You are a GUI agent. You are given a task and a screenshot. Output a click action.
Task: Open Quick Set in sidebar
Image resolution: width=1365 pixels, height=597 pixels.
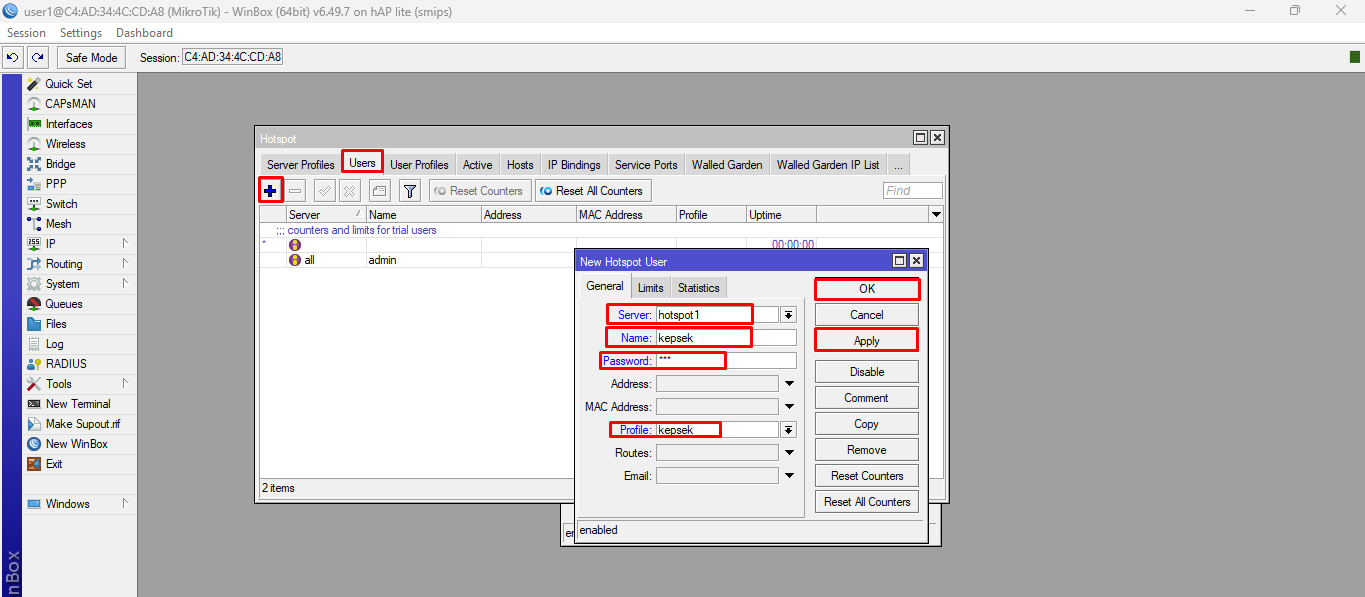(68, 84)
